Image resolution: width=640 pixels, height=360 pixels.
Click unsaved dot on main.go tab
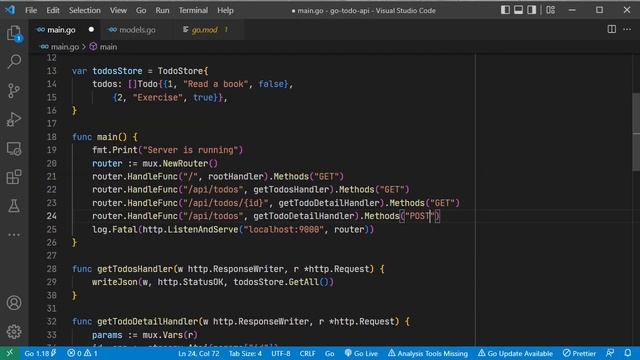click(91, 29)
